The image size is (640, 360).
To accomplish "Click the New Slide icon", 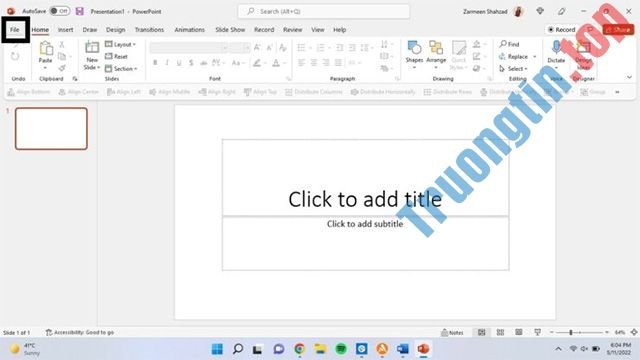I will tap(92, 48).
